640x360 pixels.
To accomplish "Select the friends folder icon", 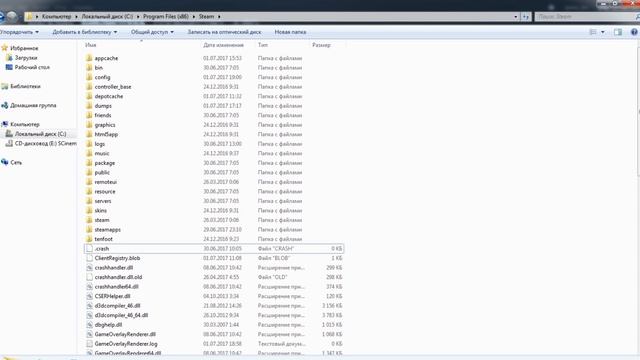I will pyautogui.click(x=89, y=115).
